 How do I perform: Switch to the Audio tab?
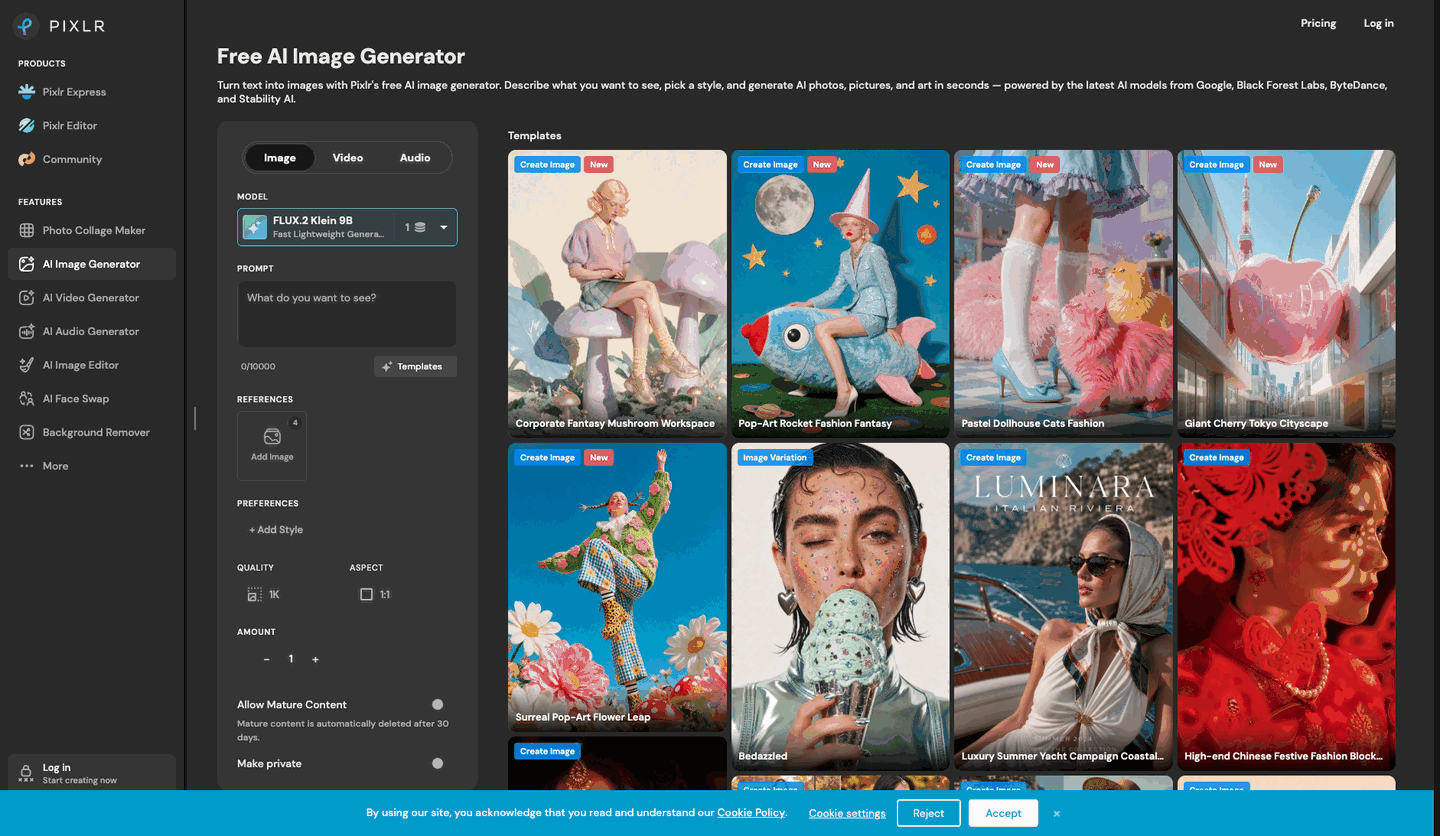tap(415, 158)
